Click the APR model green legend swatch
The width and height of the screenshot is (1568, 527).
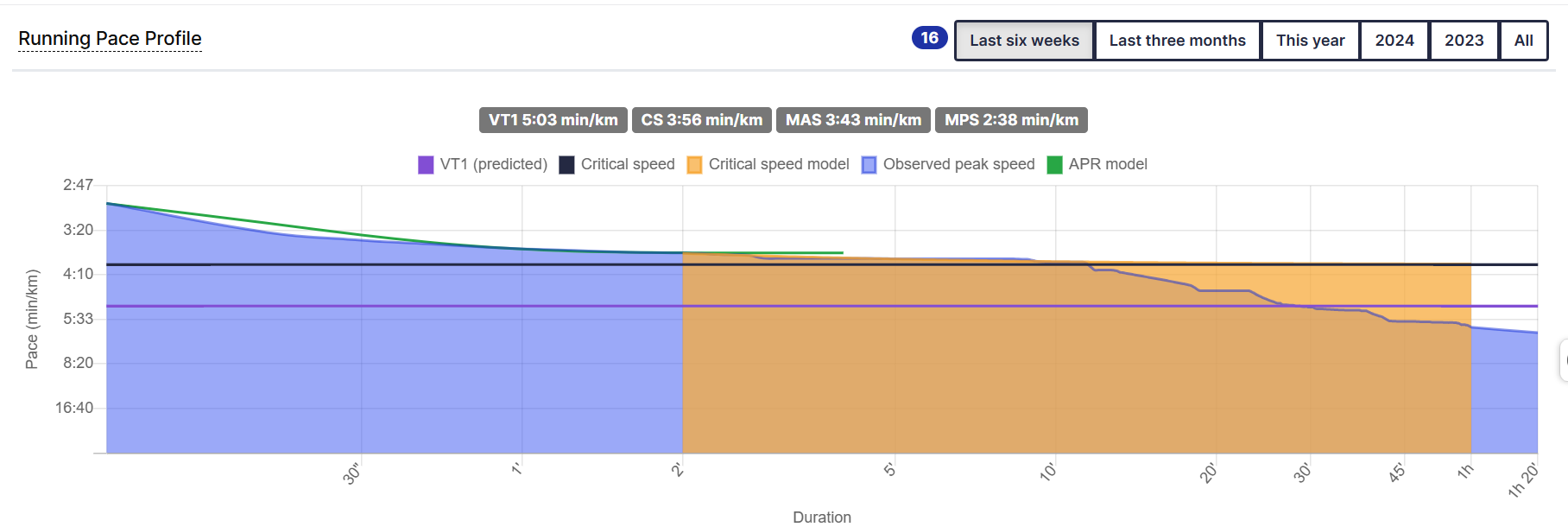(x=1054, y=165)
